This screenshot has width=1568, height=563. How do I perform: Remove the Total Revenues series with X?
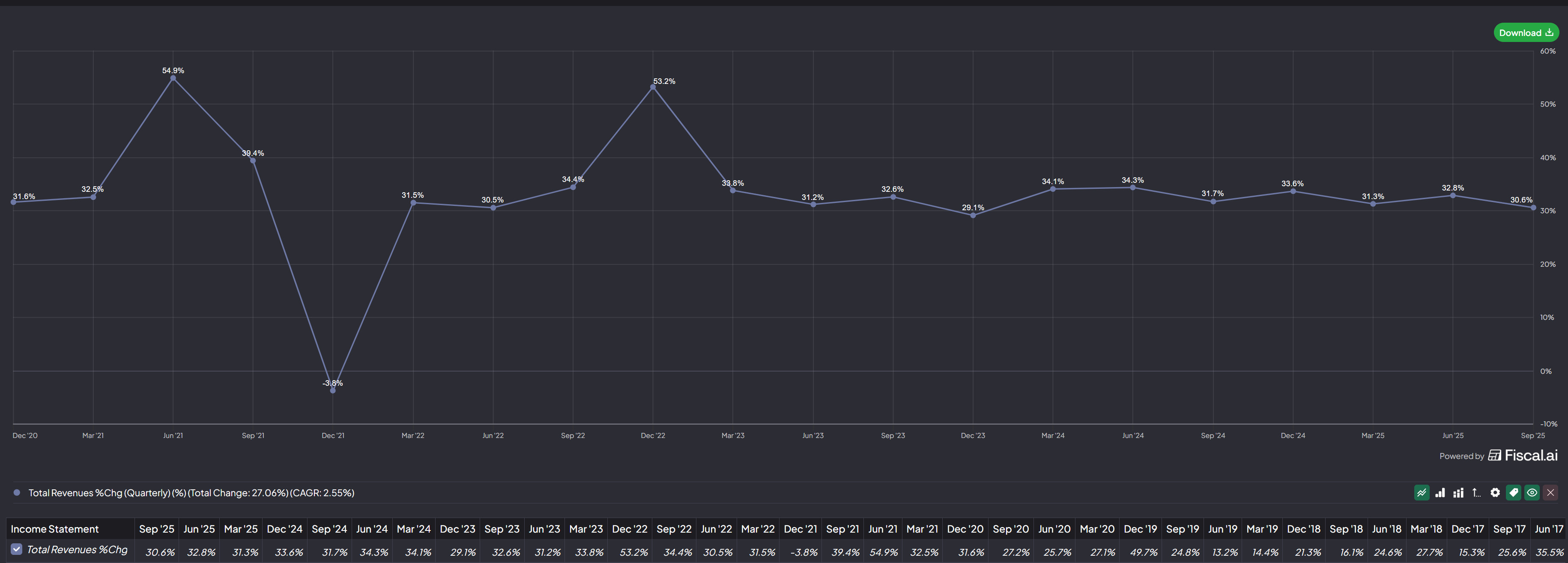coord(1550,492)
